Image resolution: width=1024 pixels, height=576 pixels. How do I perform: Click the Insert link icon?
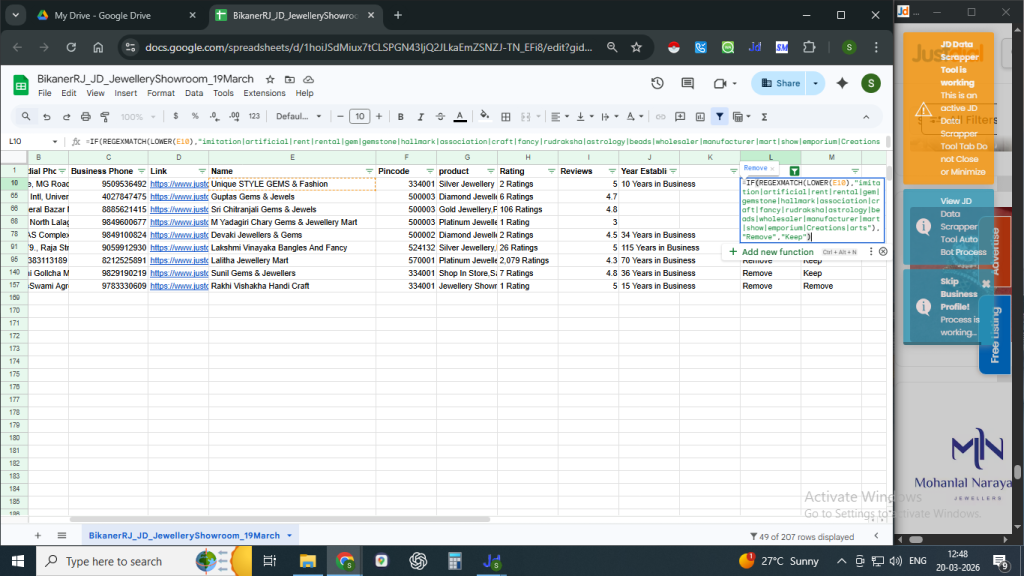point(659,117)
